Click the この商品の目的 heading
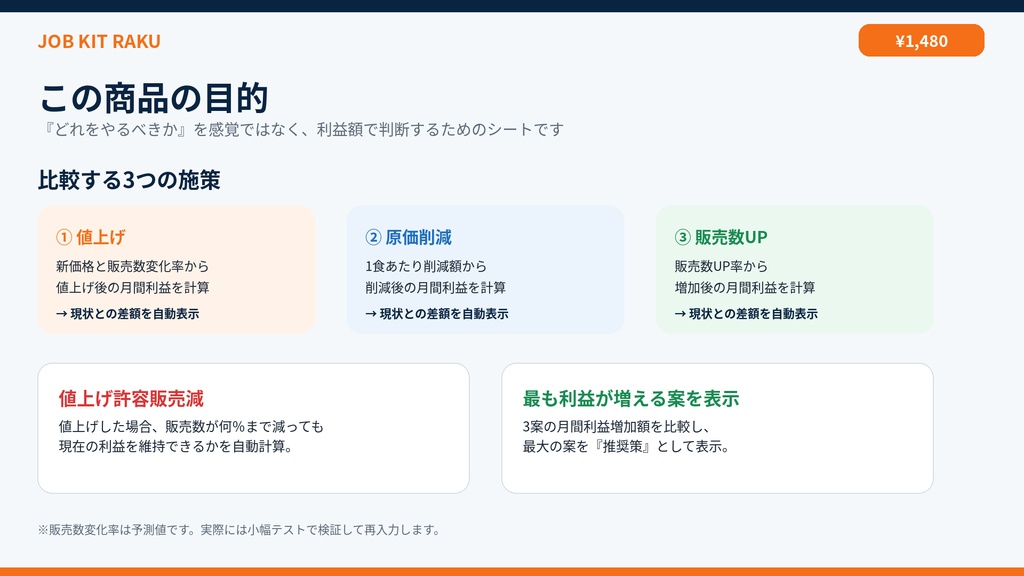This screenshot has height=576, width=1024. point(153,98)
